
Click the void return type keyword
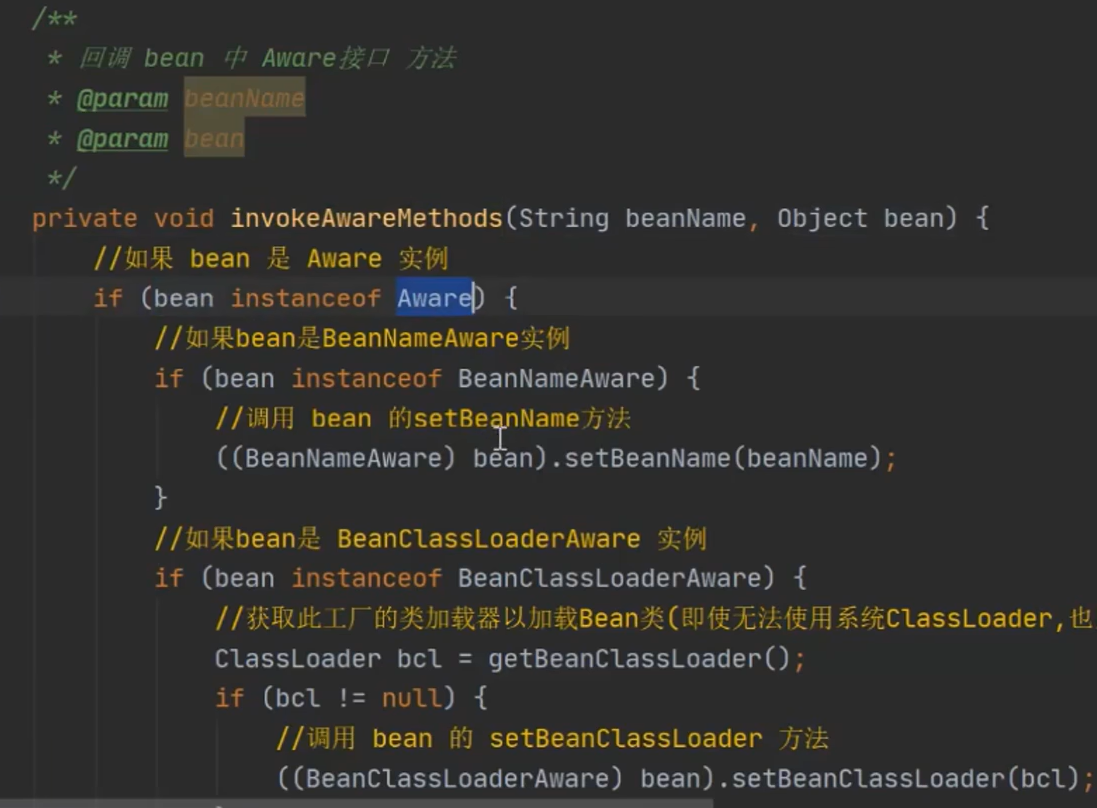(x=184, y=218)
